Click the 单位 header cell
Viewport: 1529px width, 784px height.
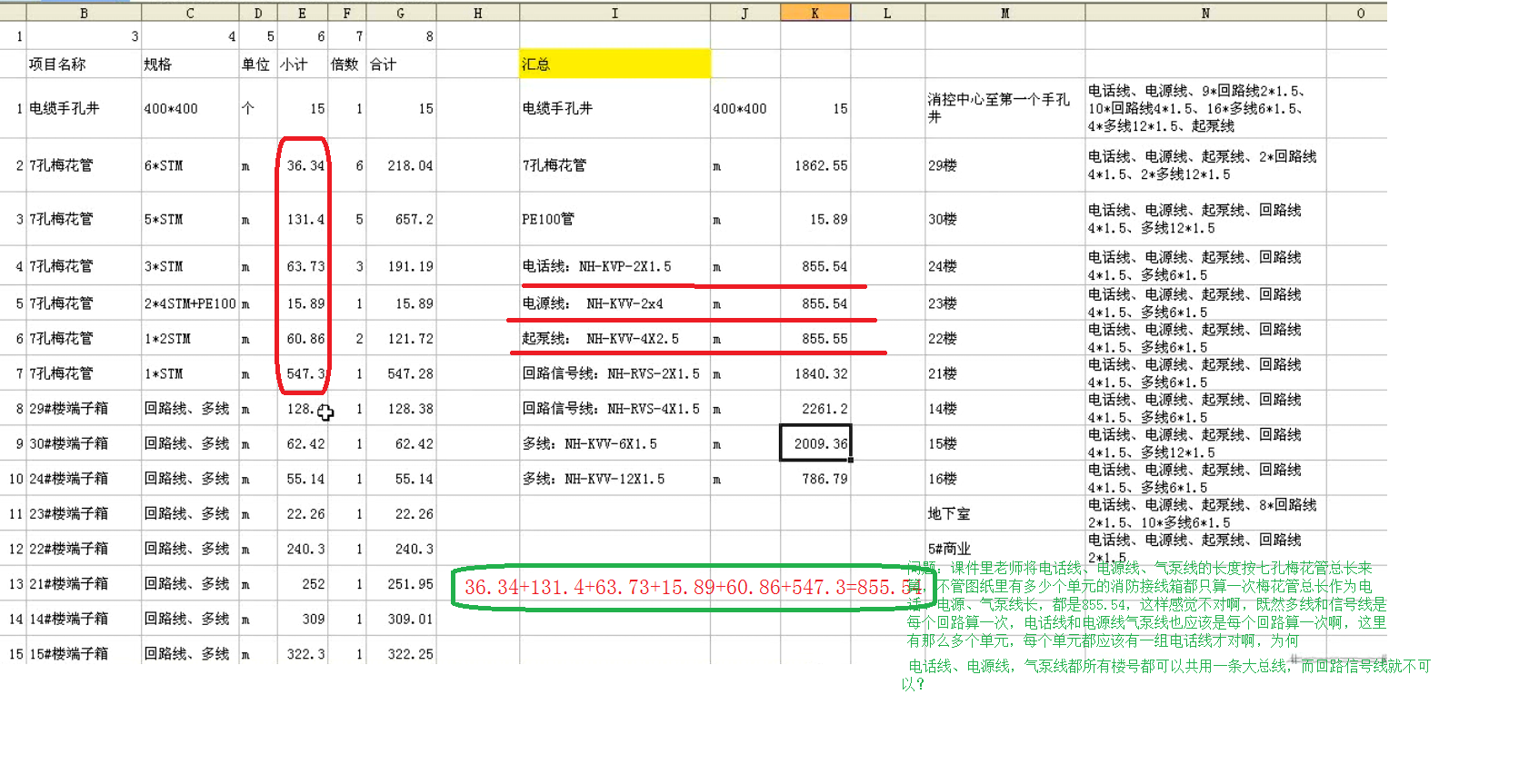coord(257,64)
